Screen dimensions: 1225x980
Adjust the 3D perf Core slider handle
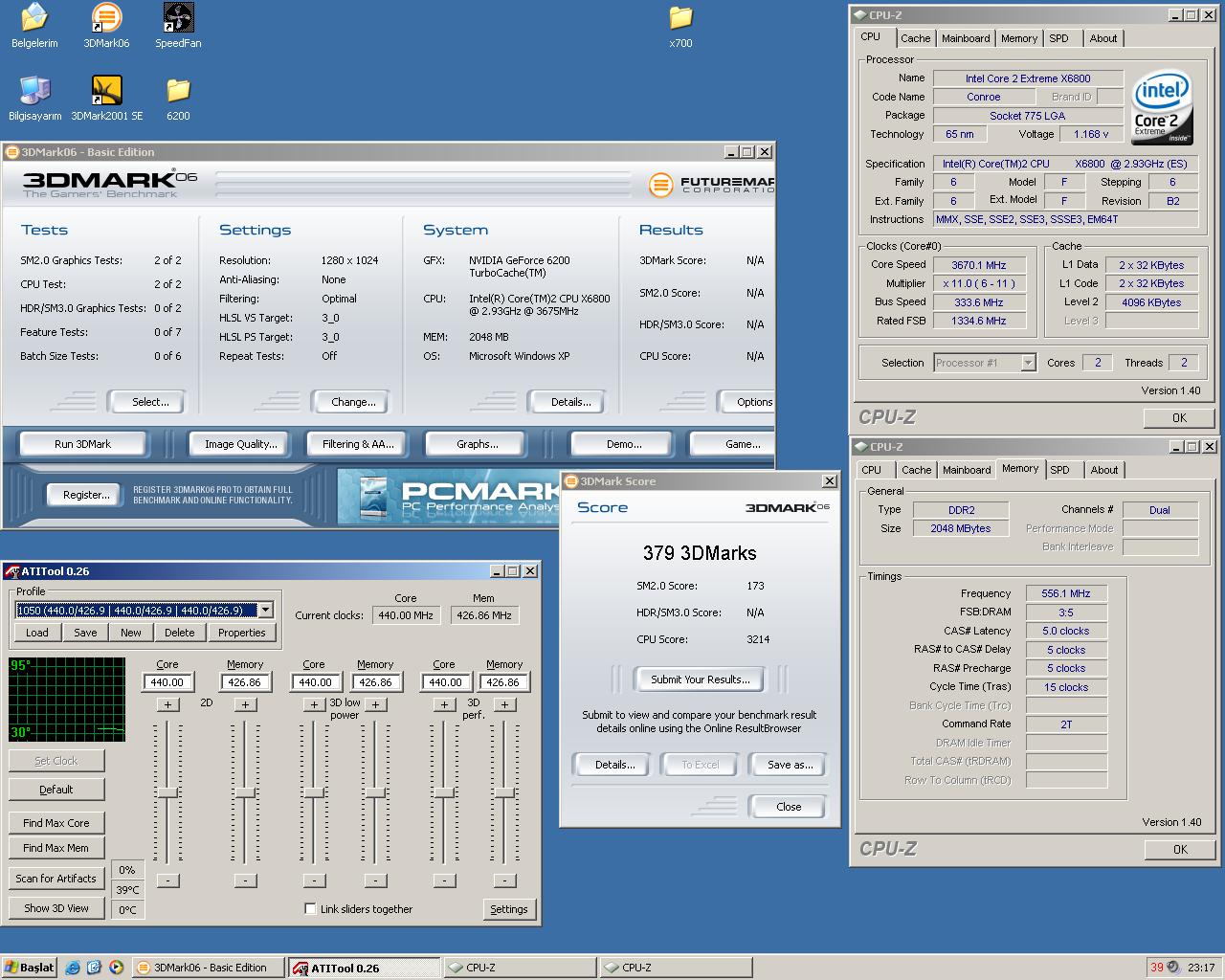point(443,793)
